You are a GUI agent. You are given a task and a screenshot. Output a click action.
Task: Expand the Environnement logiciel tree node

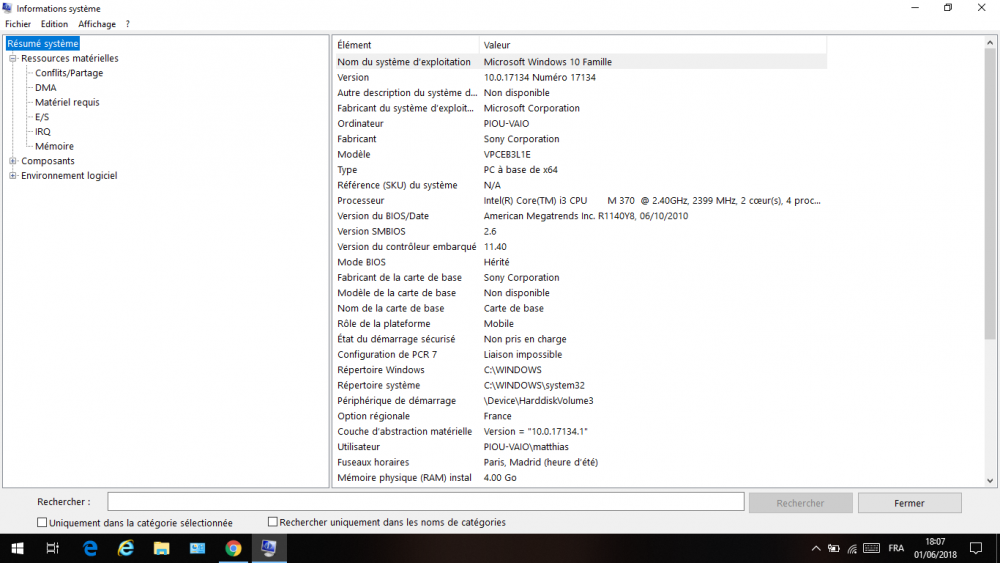tap(13, 175)
